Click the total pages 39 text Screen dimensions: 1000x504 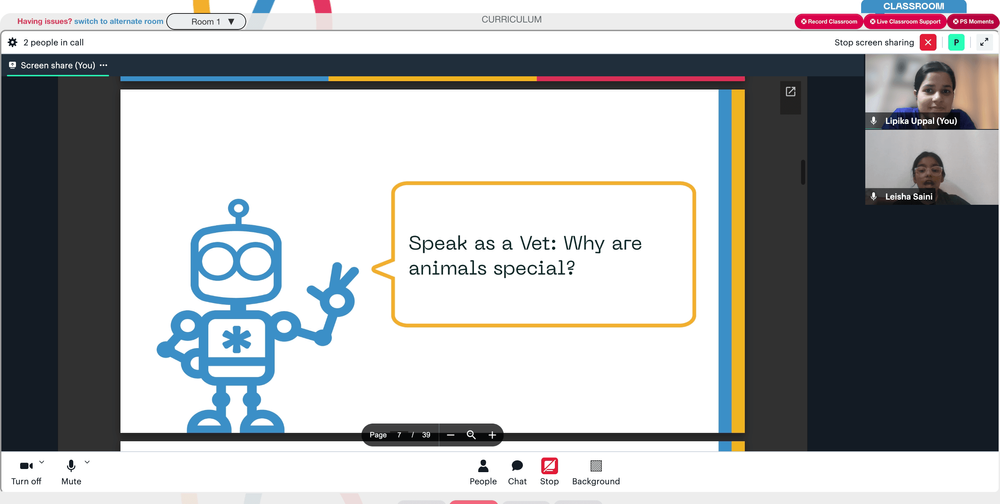tap(426, 435)
